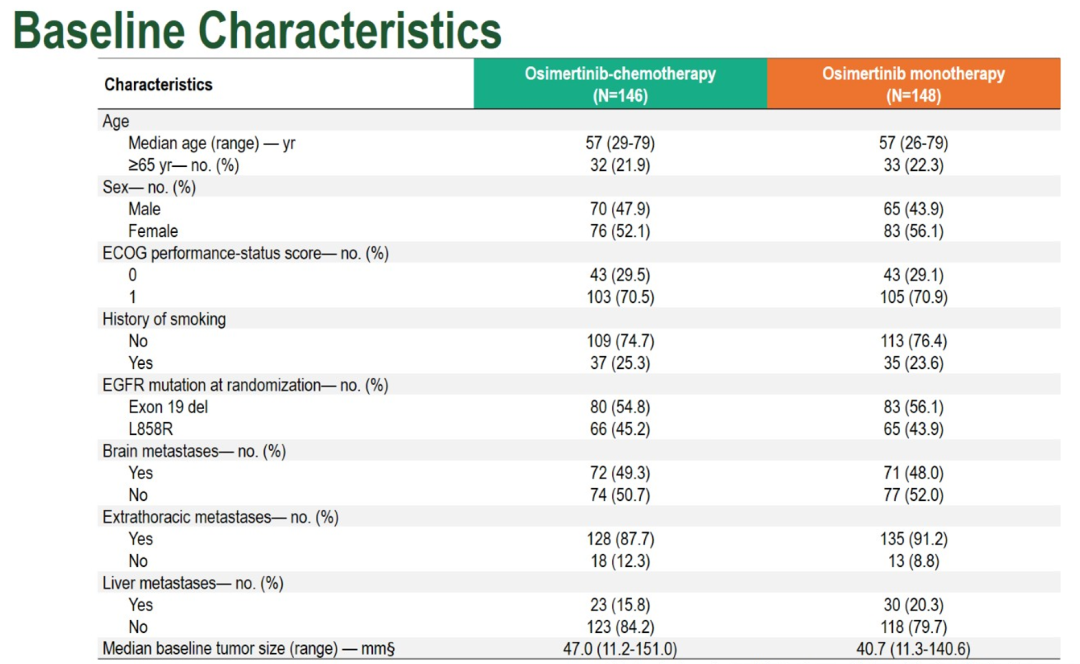Select the Exon 19 del row label
The width and height of the screenshot is (1080, 664).
[168, 407]
